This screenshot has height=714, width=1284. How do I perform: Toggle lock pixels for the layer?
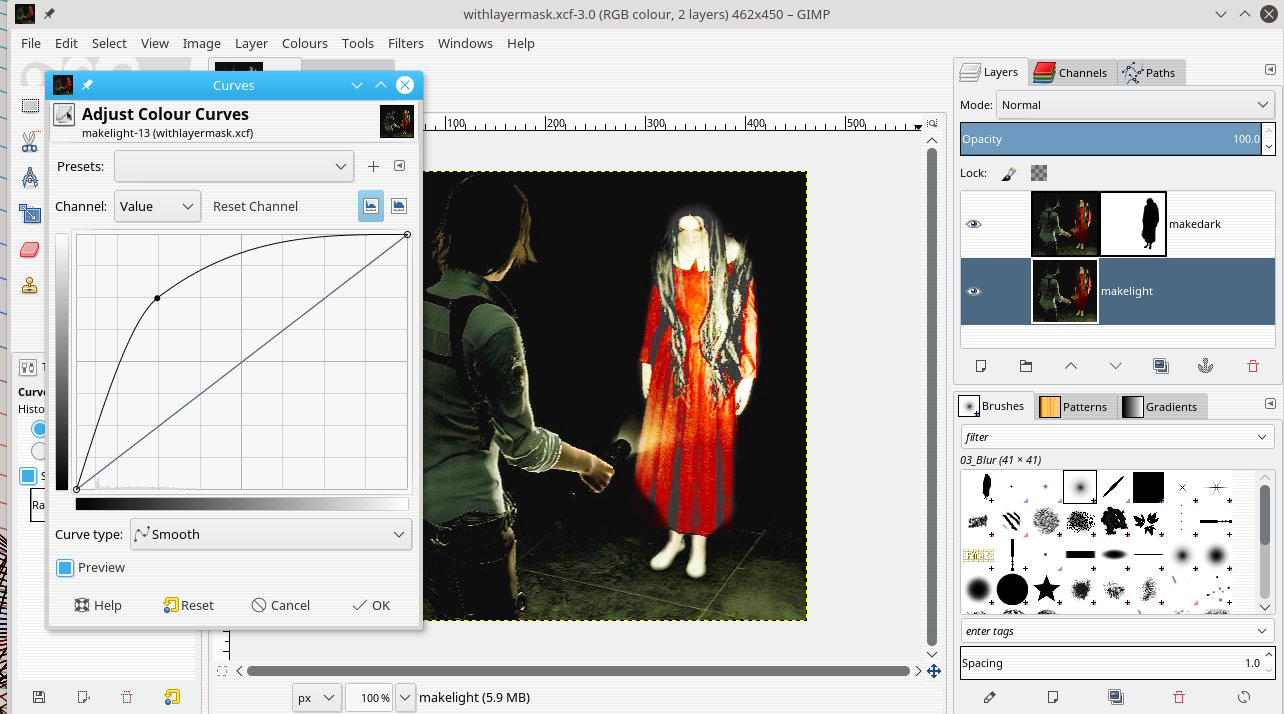(1009, 173)
